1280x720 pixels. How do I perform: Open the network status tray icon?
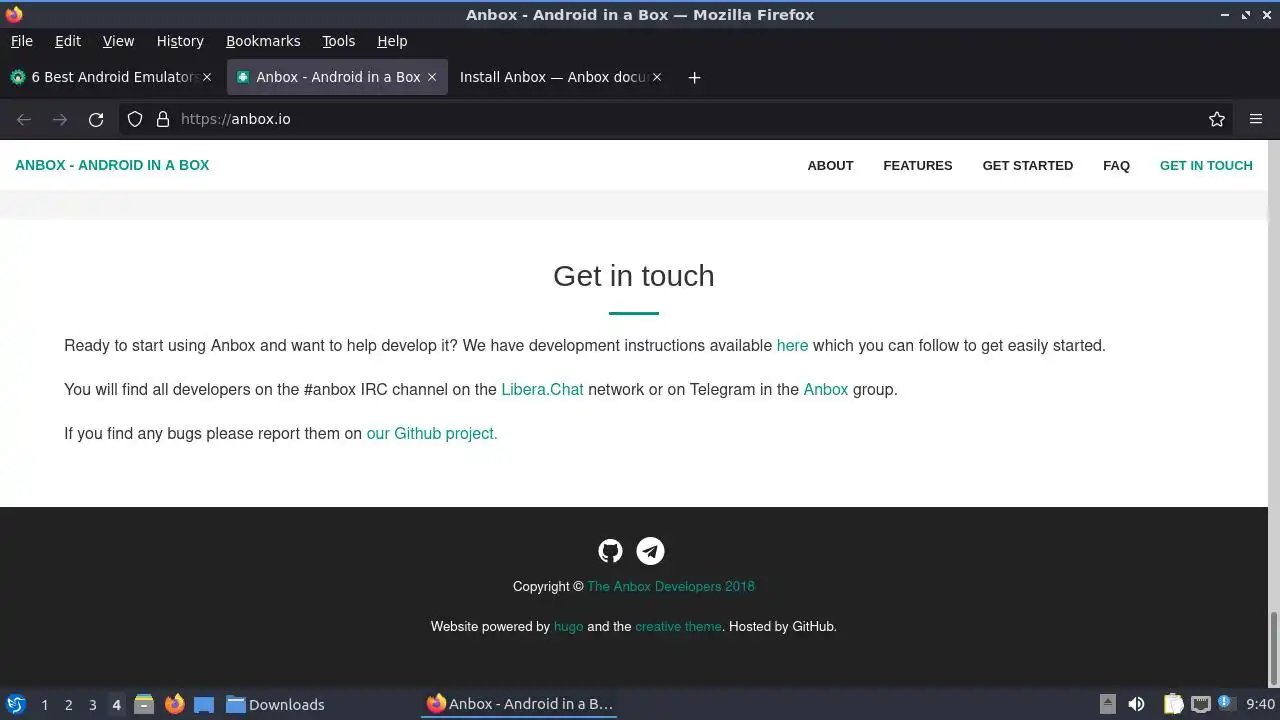(x=1200, y=704)
